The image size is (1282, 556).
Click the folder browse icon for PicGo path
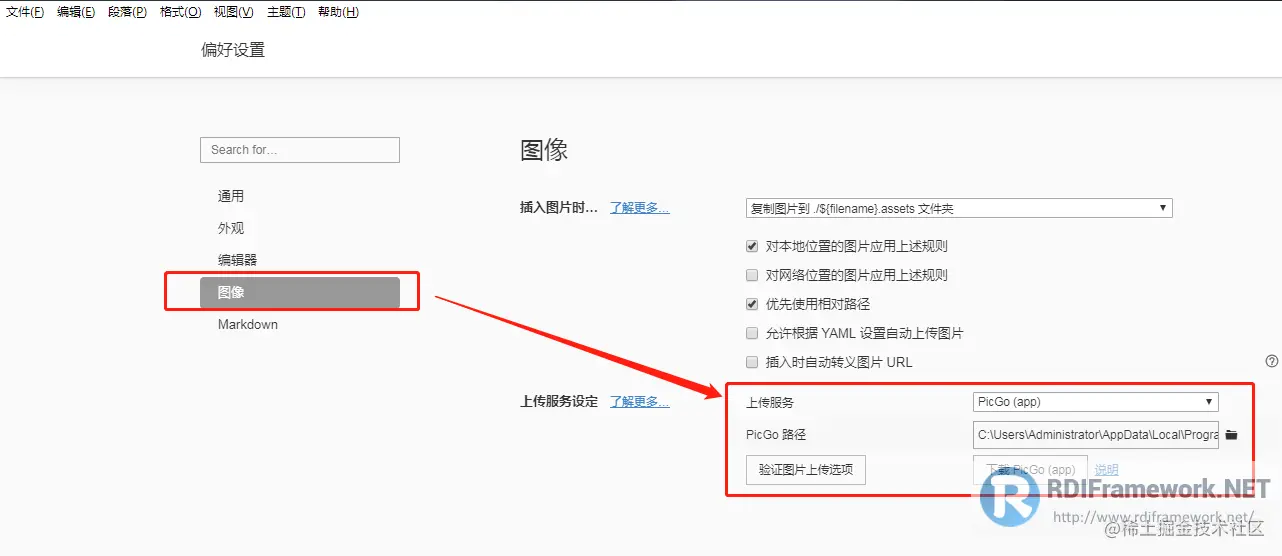click(1231, 435)
